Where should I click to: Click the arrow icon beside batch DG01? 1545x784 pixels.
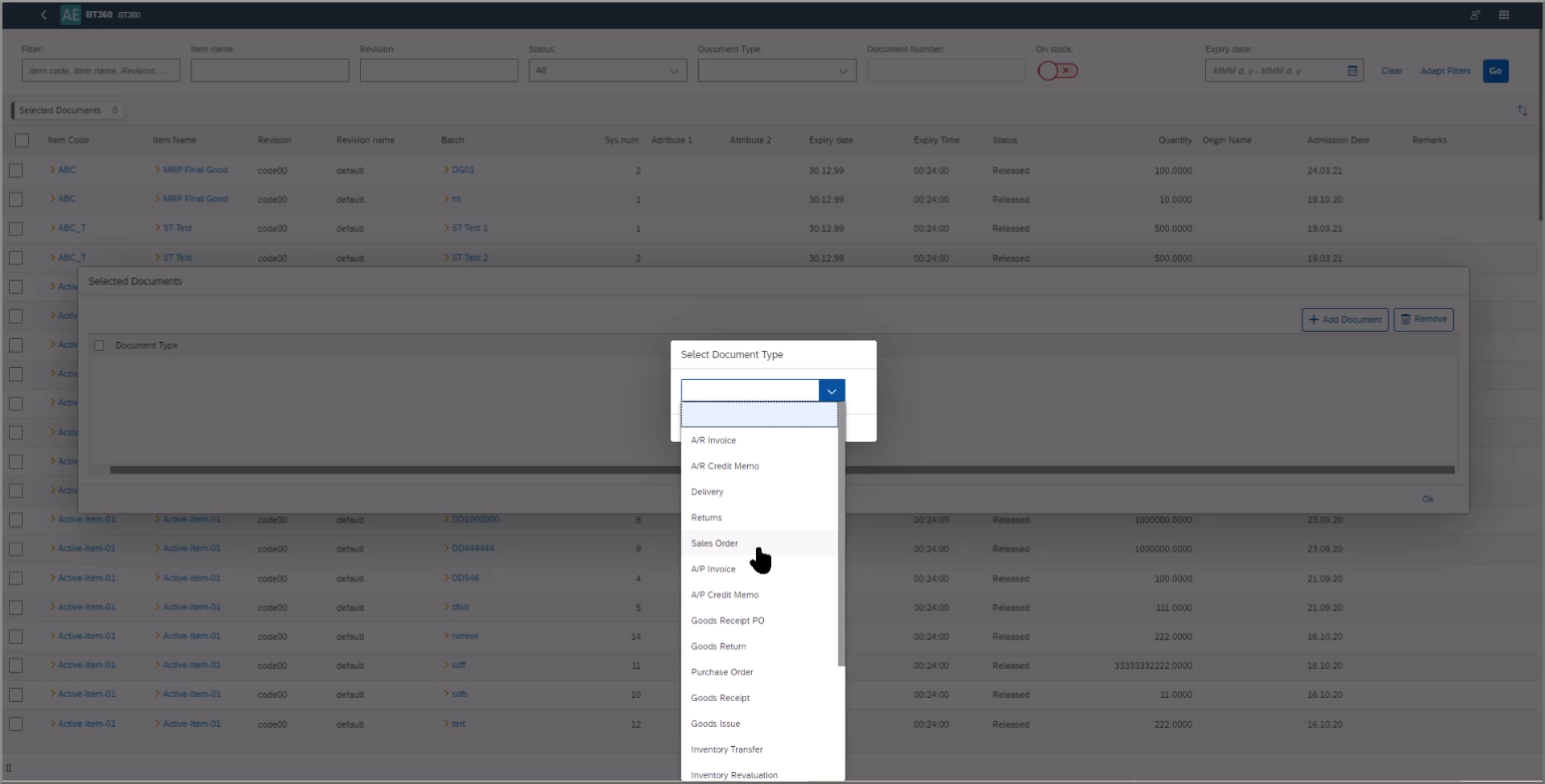click(x=447, y=170)
